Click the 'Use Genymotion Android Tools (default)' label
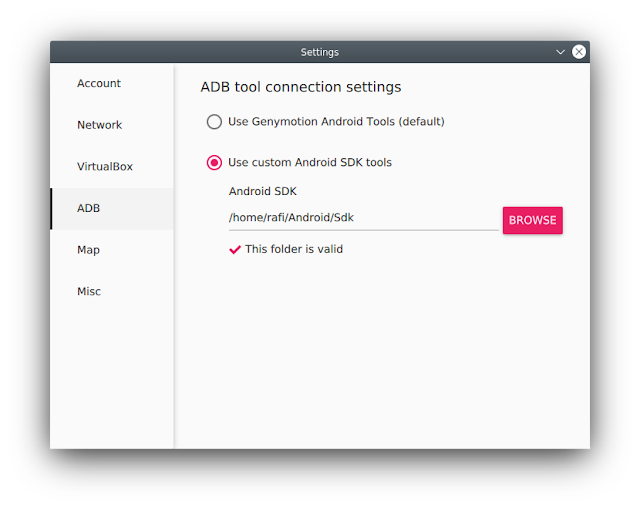 point(336,122)
